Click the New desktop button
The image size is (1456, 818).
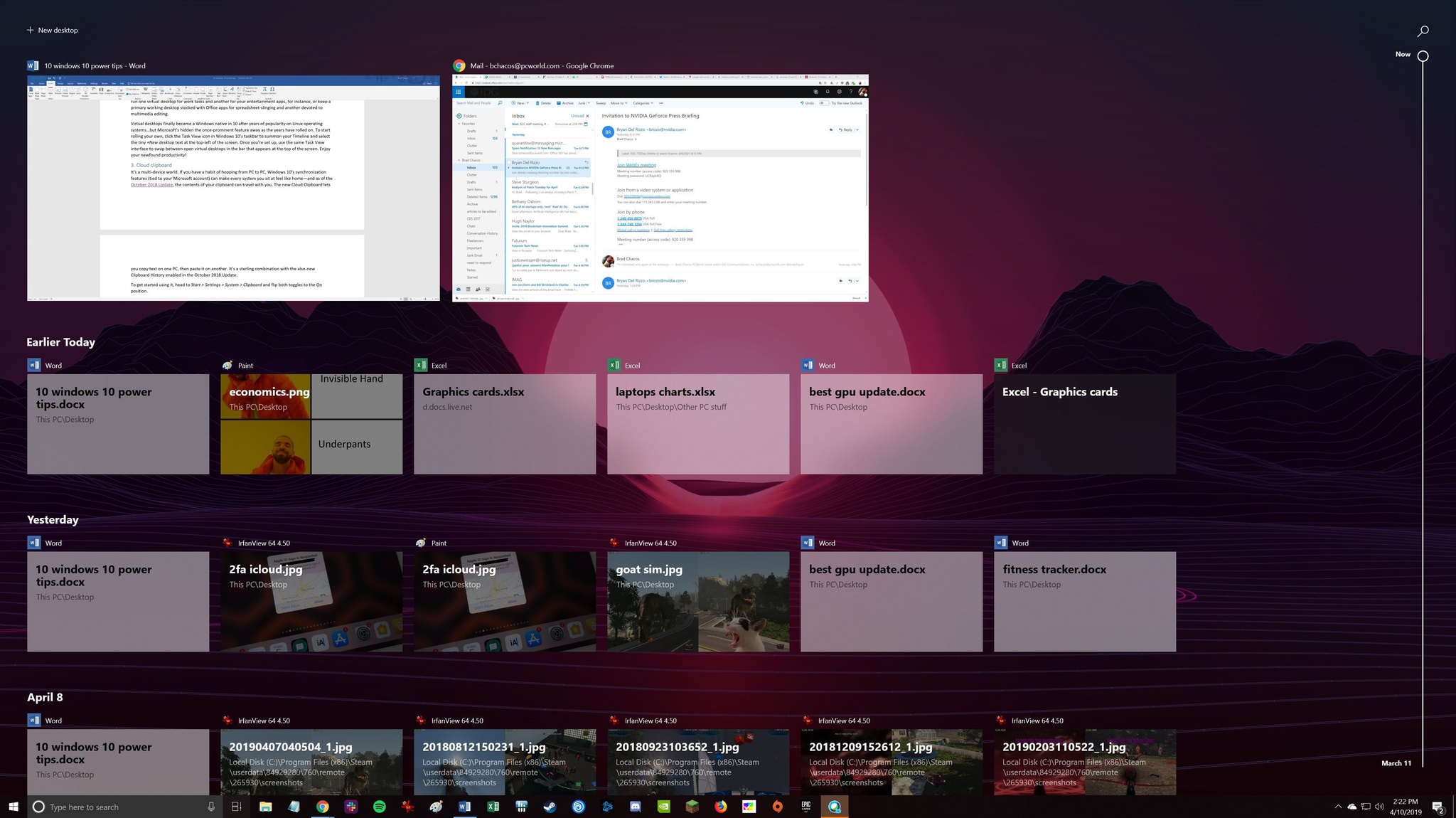tap(52, 30)
